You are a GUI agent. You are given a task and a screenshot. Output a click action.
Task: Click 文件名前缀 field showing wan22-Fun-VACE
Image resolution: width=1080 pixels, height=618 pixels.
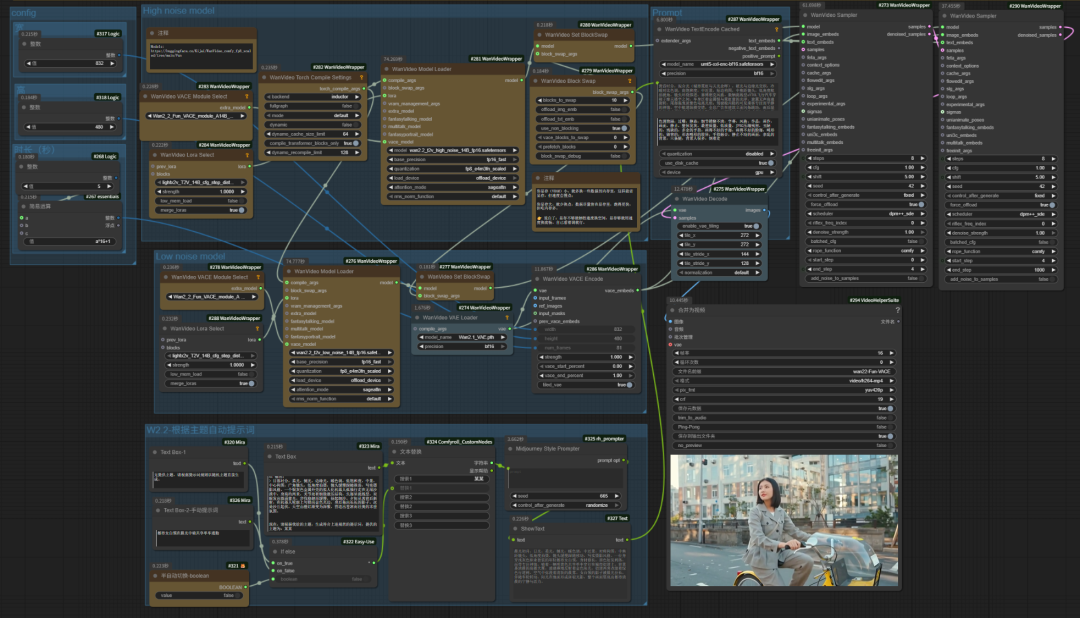point(783,371)
